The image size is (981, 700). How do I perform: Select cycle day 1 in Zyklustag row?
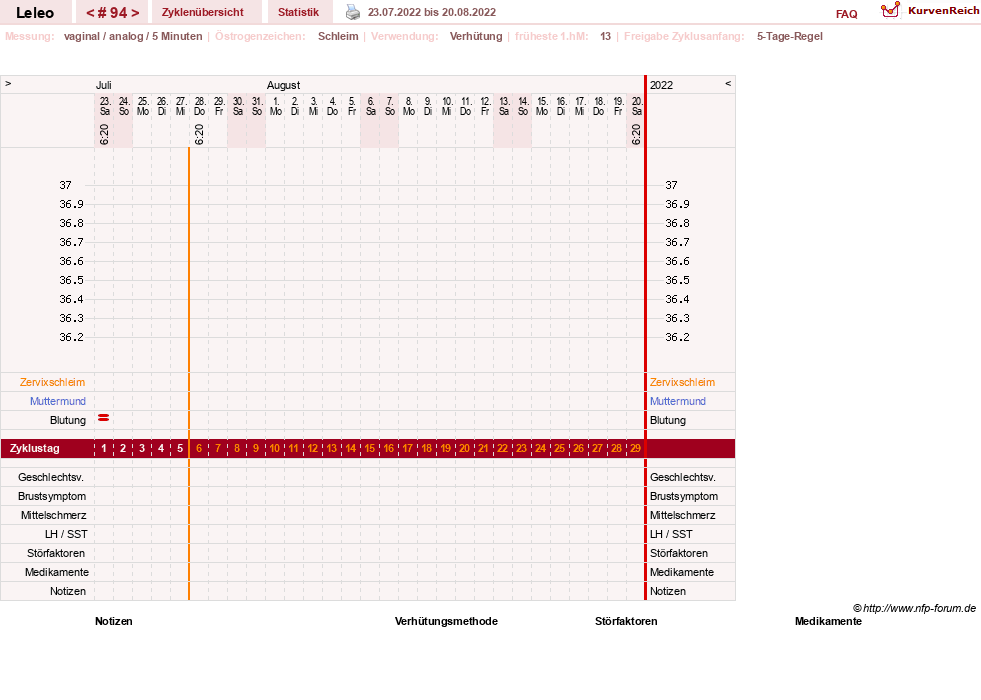[x=104, y=449]
